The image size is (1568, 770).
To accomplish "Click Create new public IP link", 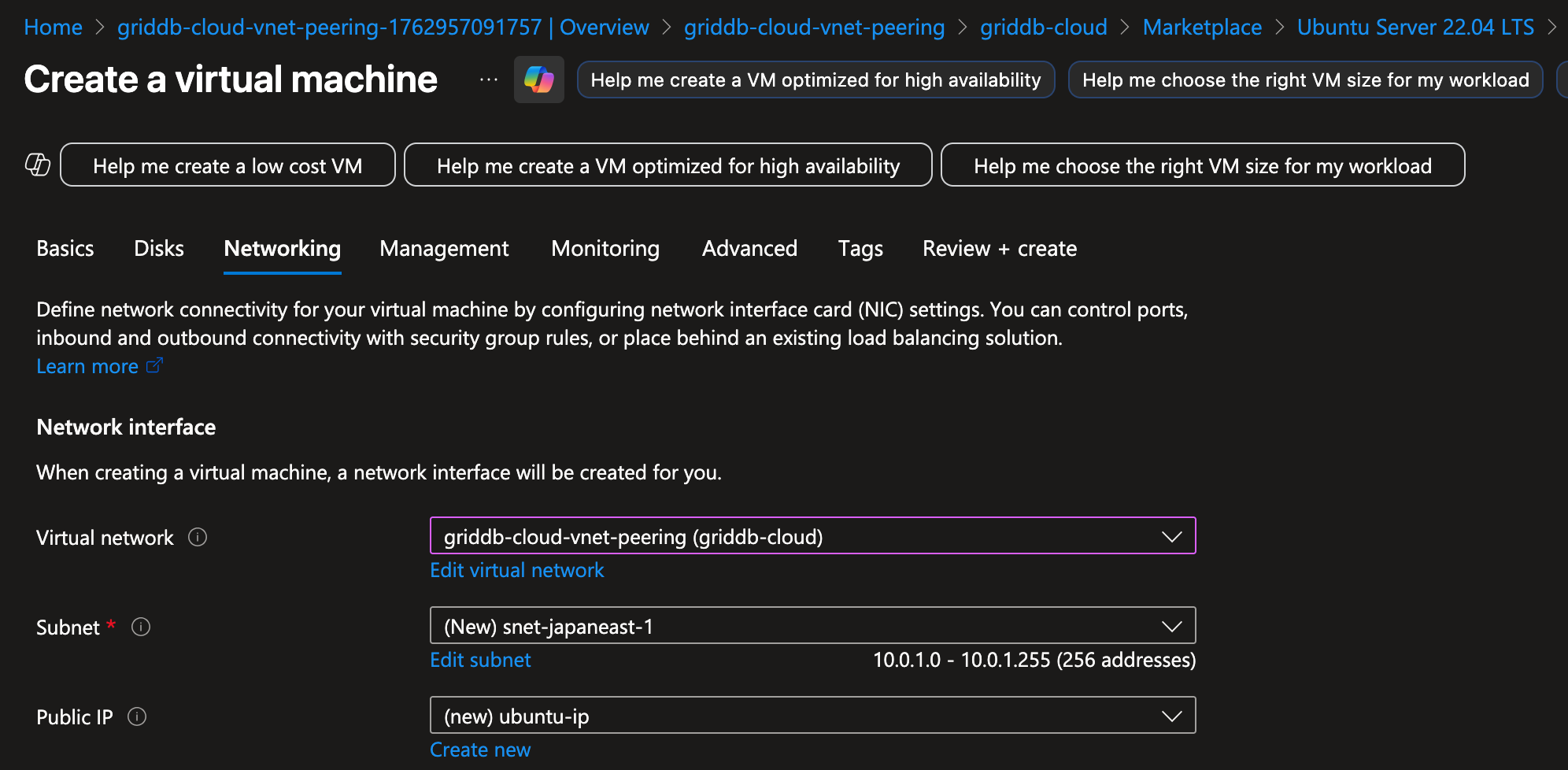I will point(480,750).
